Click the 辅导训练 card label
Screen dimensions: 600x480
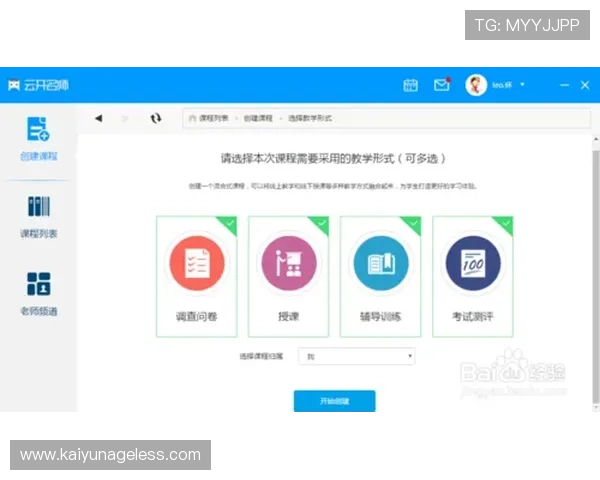[x=380, y=317]
